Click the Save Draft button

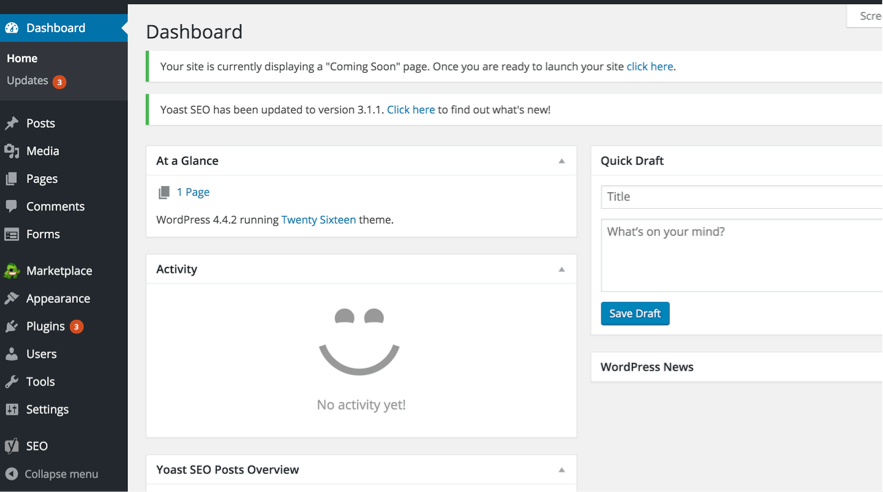635,314
